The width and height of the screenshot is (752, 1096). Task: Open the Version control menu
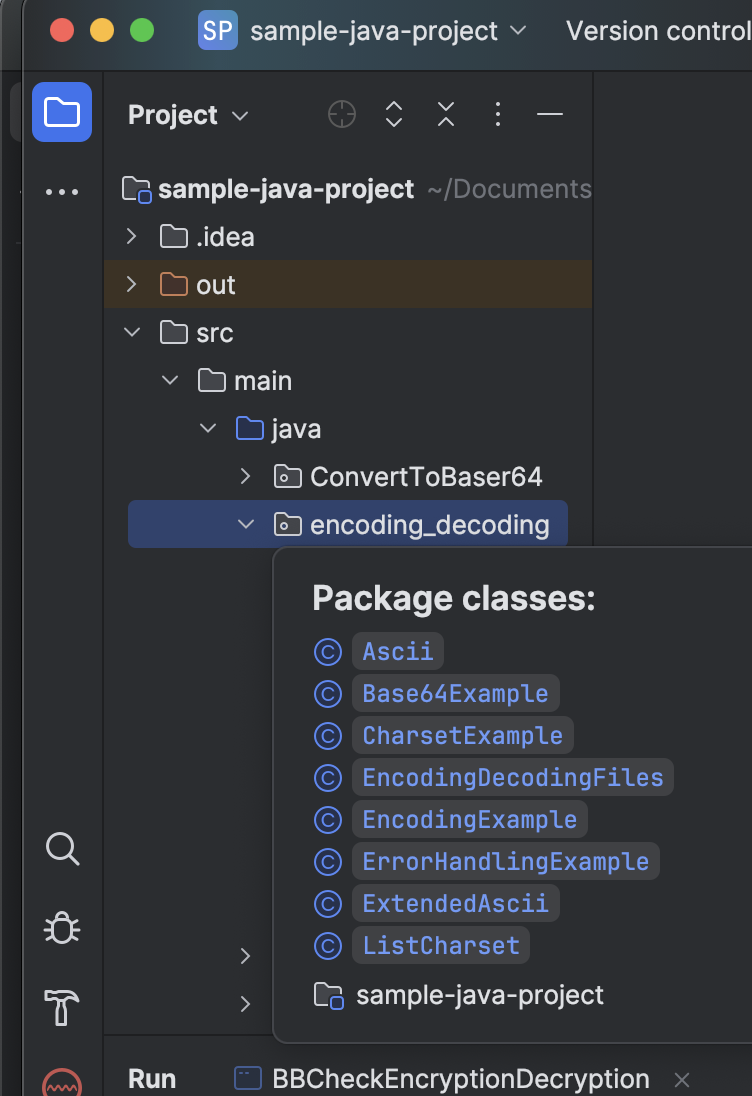pos(658,31)
